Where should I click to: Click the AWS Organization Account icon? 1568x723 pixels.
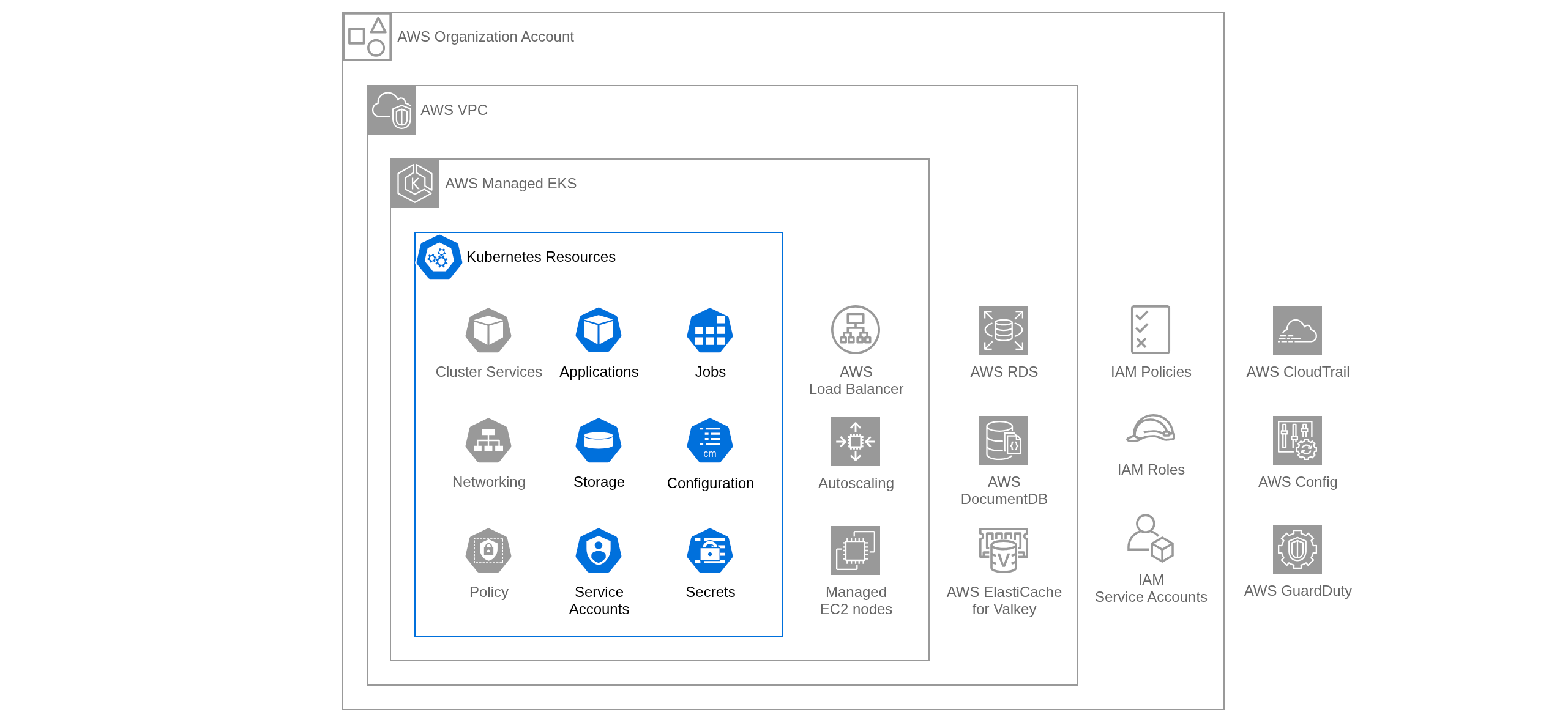[367, 37]
